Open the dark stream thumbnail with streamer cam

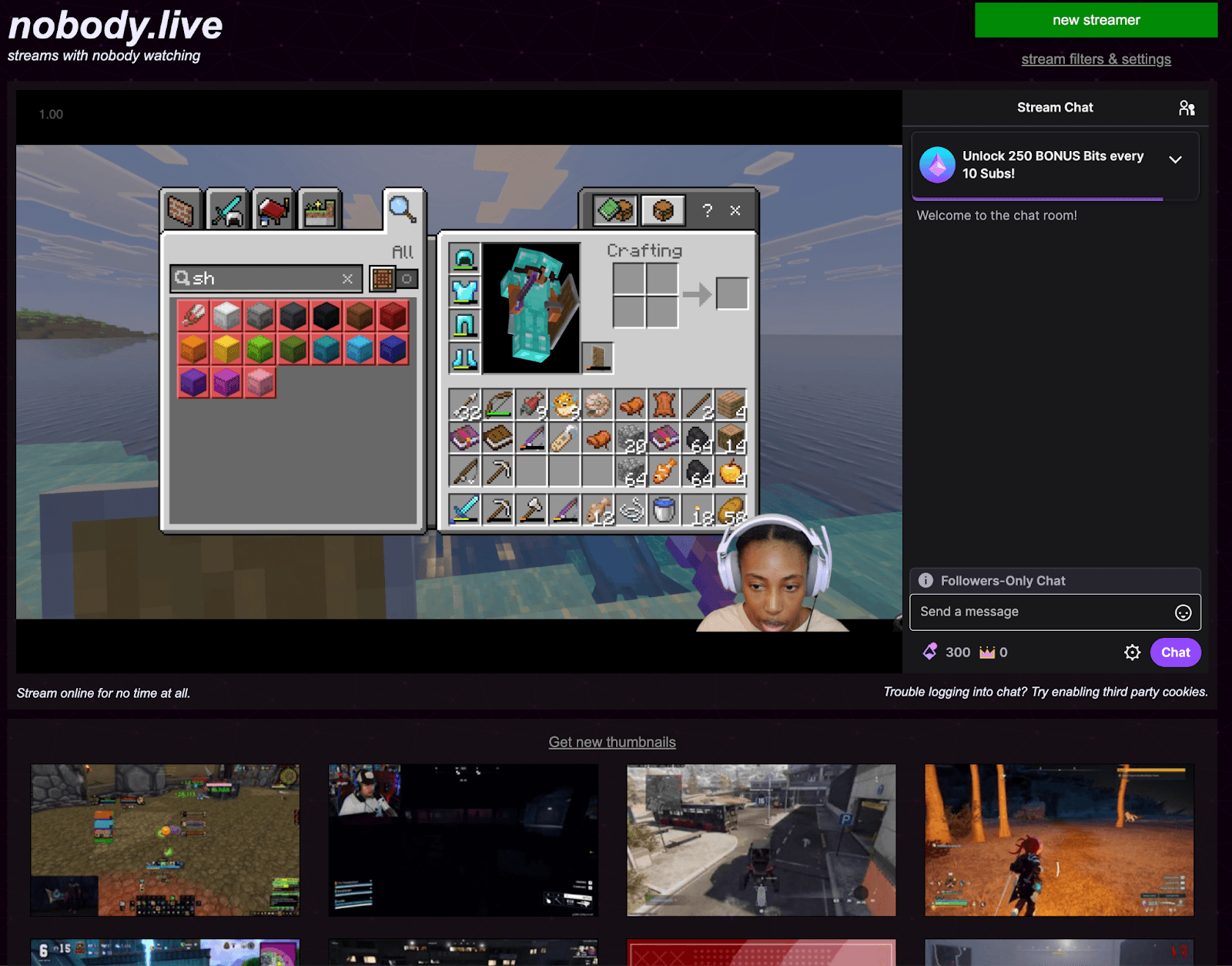(463, 840)
